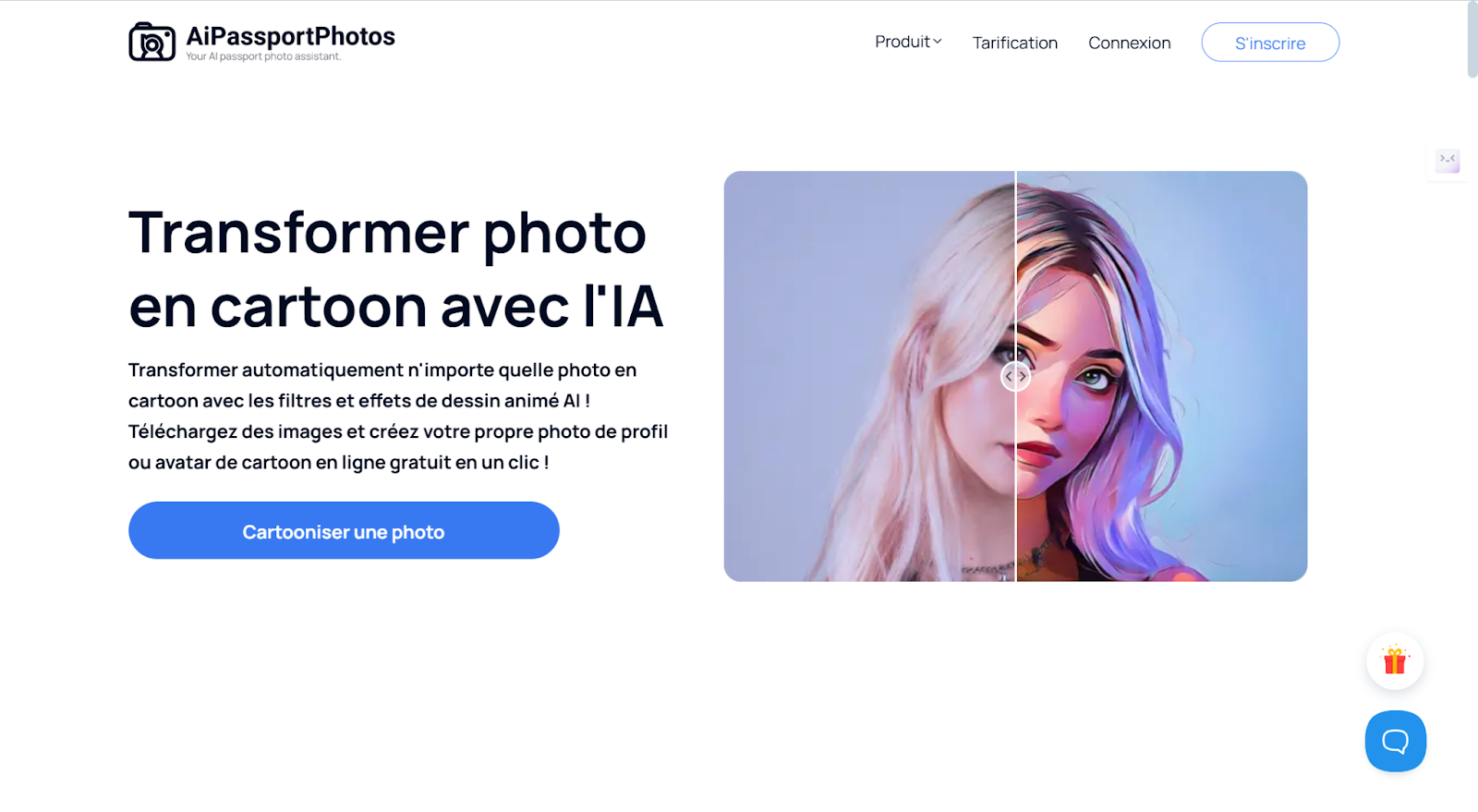Click the AiPassportPhotos camera logo icon
Screen dimensions: 1478x812
click(x=151, y=42)
